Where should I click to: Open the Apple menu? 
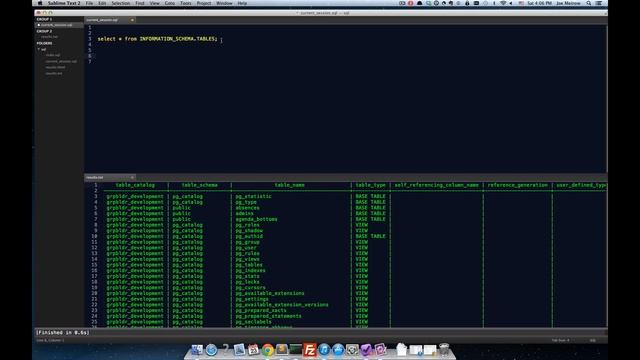tap(40, 3)
